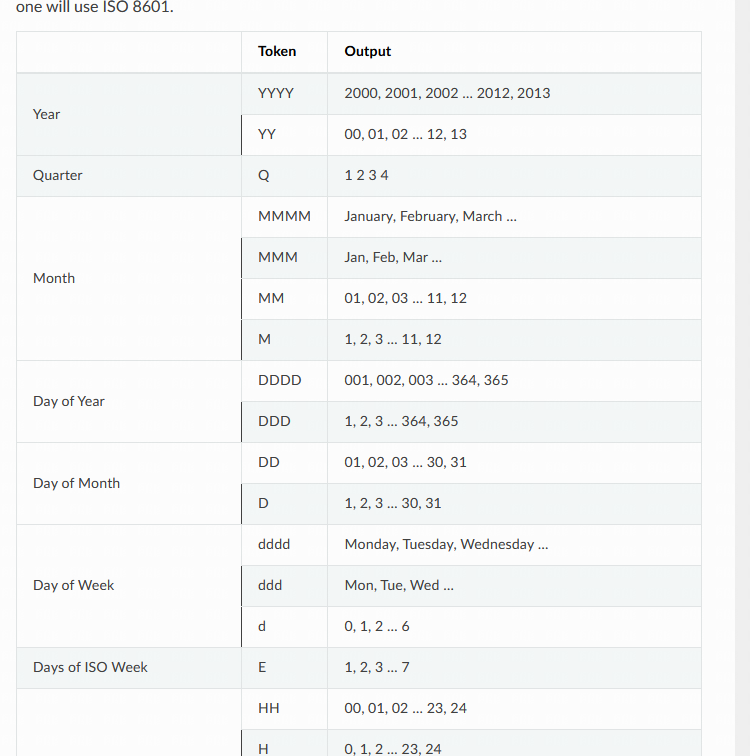Click the YYYY token cell
Screen dimensions: 750x756
pos(284,94)
